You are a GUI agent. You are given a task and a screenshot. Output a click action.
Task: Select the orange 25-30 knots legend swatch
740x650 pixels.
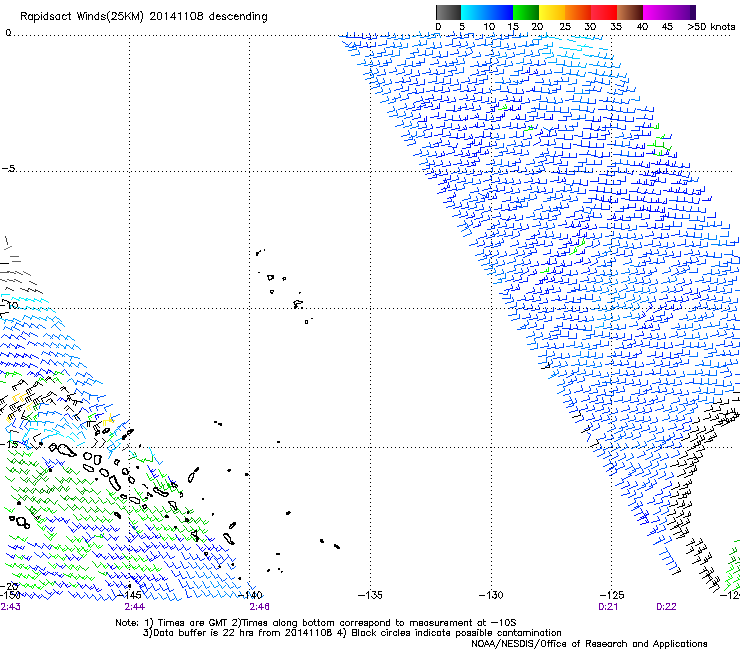578,12
